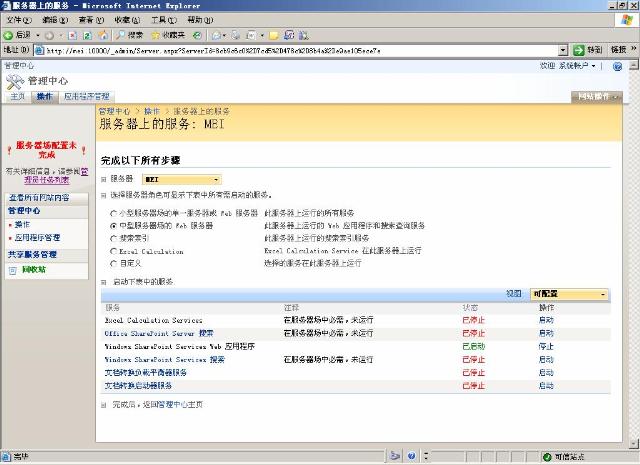Click the Messenger toolbar icon
Screen dimensions: 640x465
click(289, 36)
